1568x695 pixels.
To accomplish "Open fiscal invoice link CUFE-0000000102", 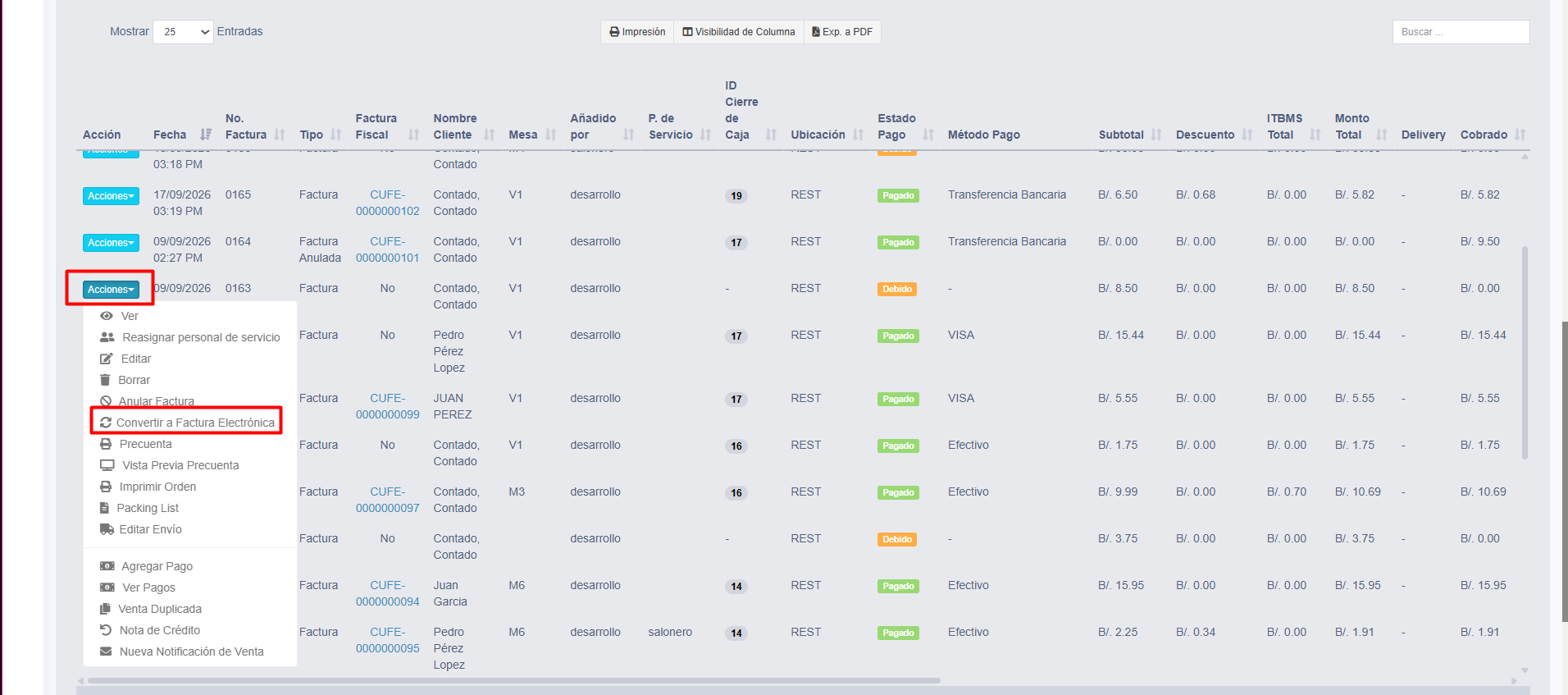I will pyautogui.click(x=388, y=203).
